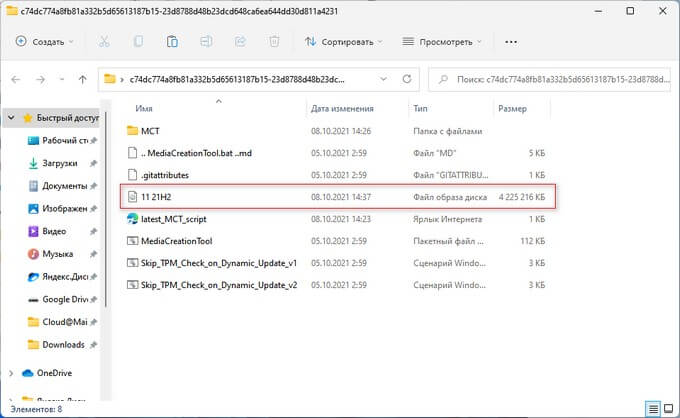Click the Cut scissors icon

click(104, 42)
